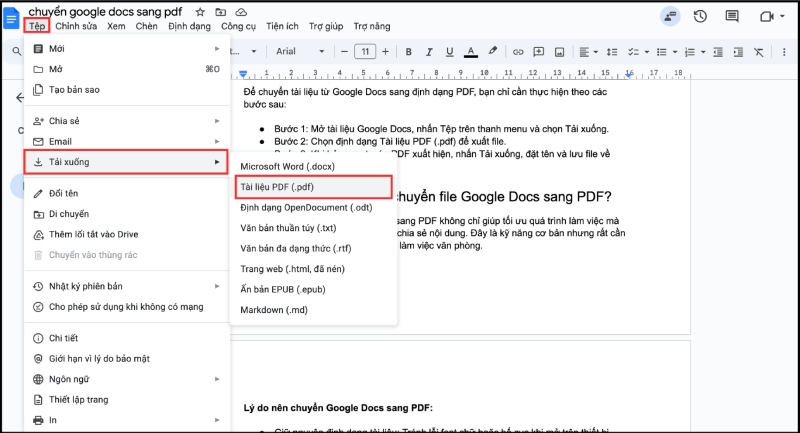The height and width of the screenshot is (433, 800).
Task: Toggle underline formatting
Action: click(449, 52)
